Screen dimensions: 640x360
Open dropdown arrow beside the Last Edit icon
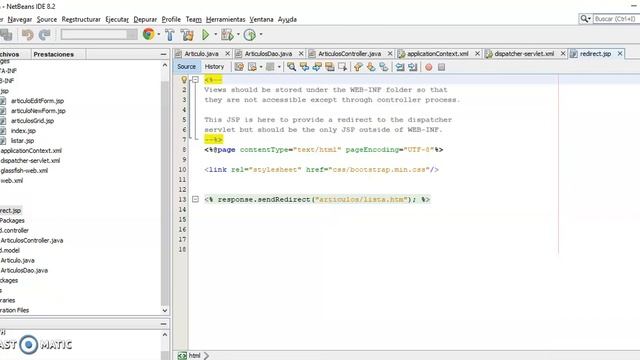tap(261, 67)
